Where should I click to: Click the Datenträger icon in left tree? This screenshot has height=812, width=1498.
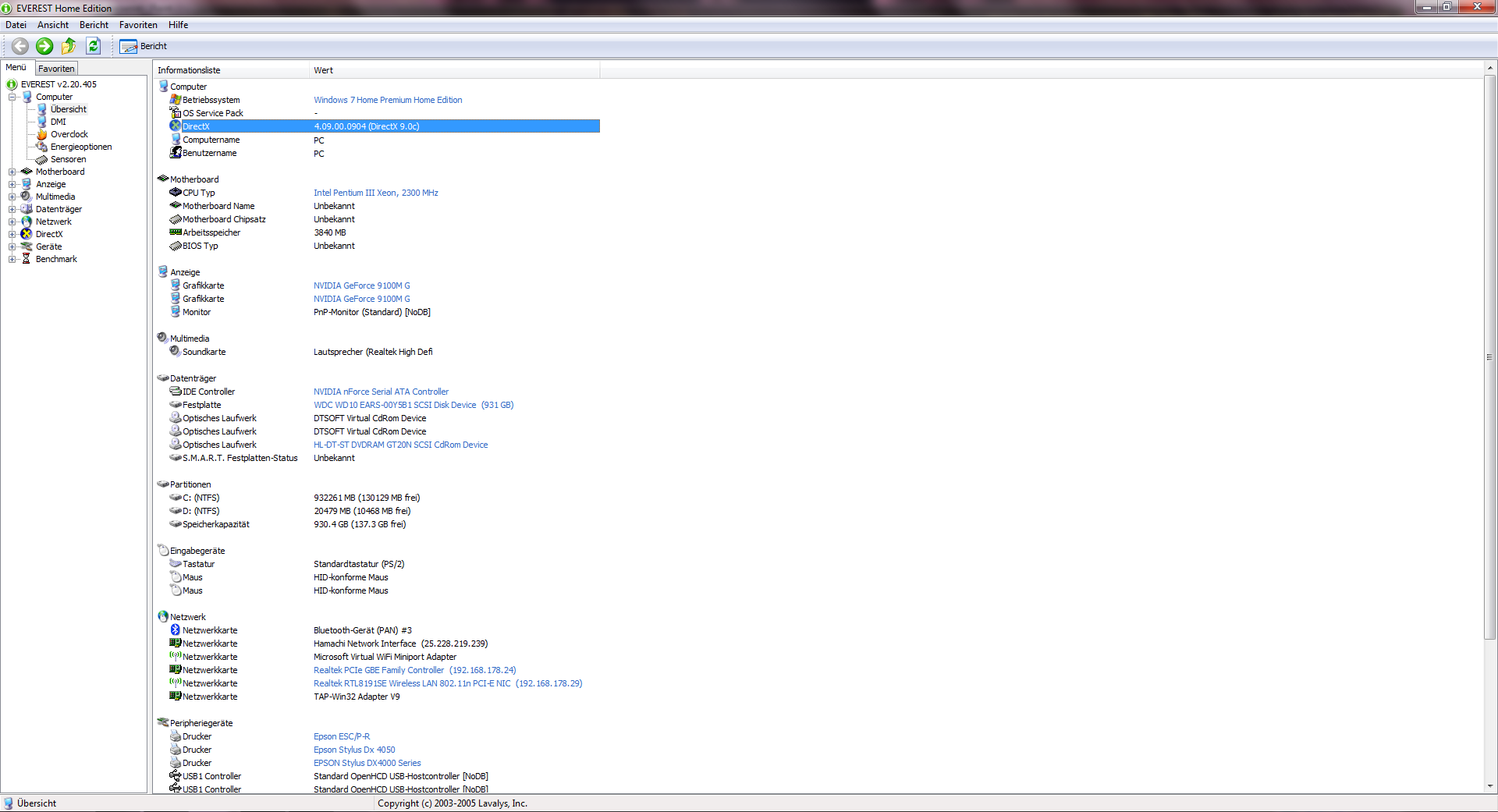click(x=27, y=209)
